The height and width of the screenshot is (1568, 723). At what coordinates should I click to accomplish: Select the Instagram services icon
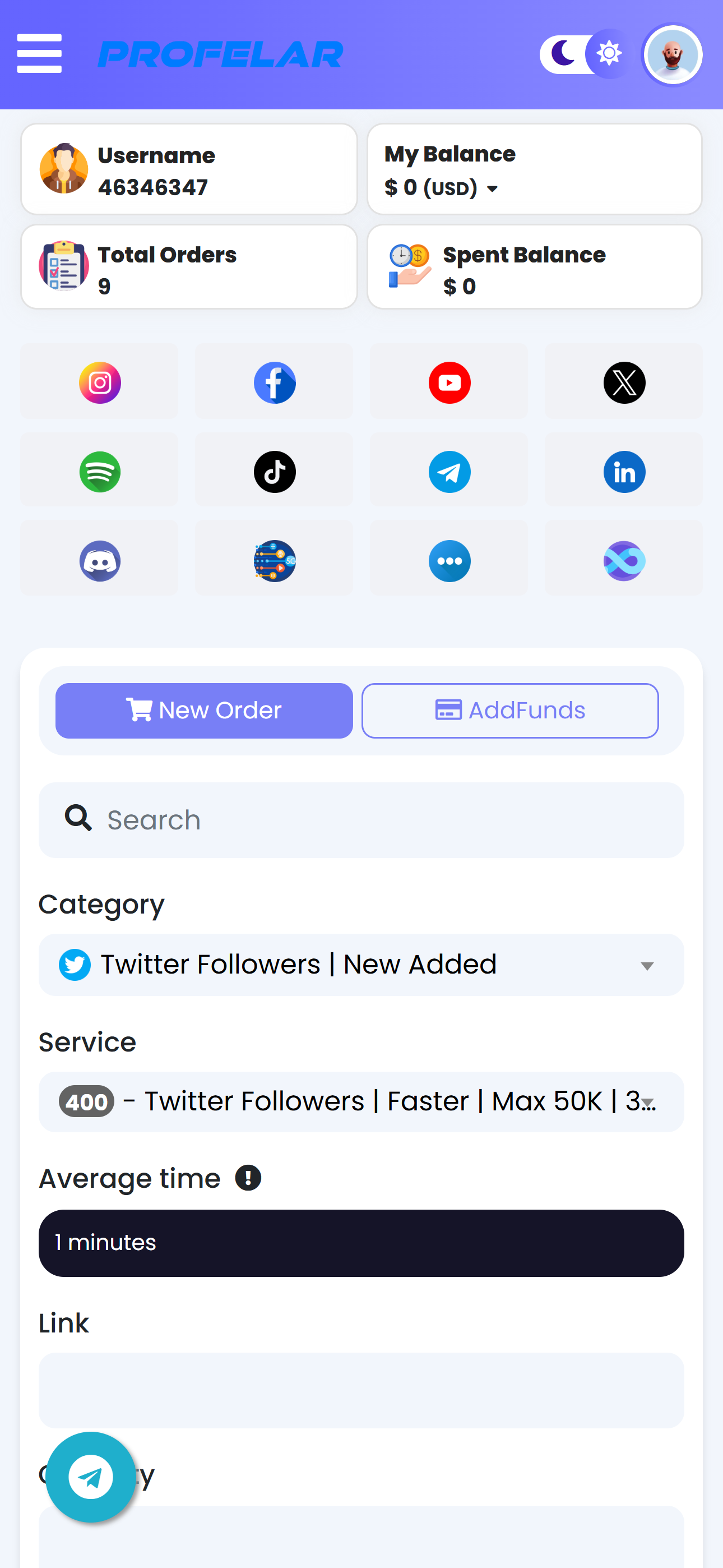[x=100, y=383]
